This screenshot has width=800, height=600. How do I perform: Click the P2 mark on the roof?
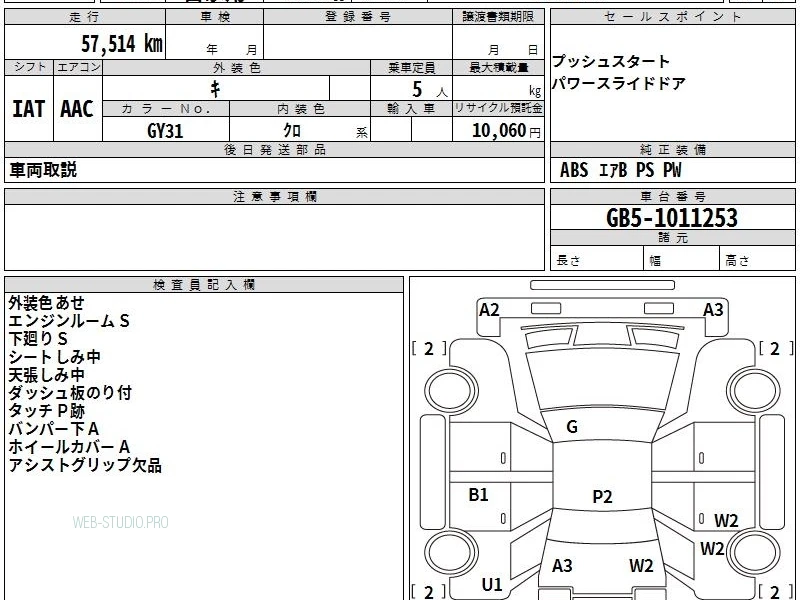point(602,496)
